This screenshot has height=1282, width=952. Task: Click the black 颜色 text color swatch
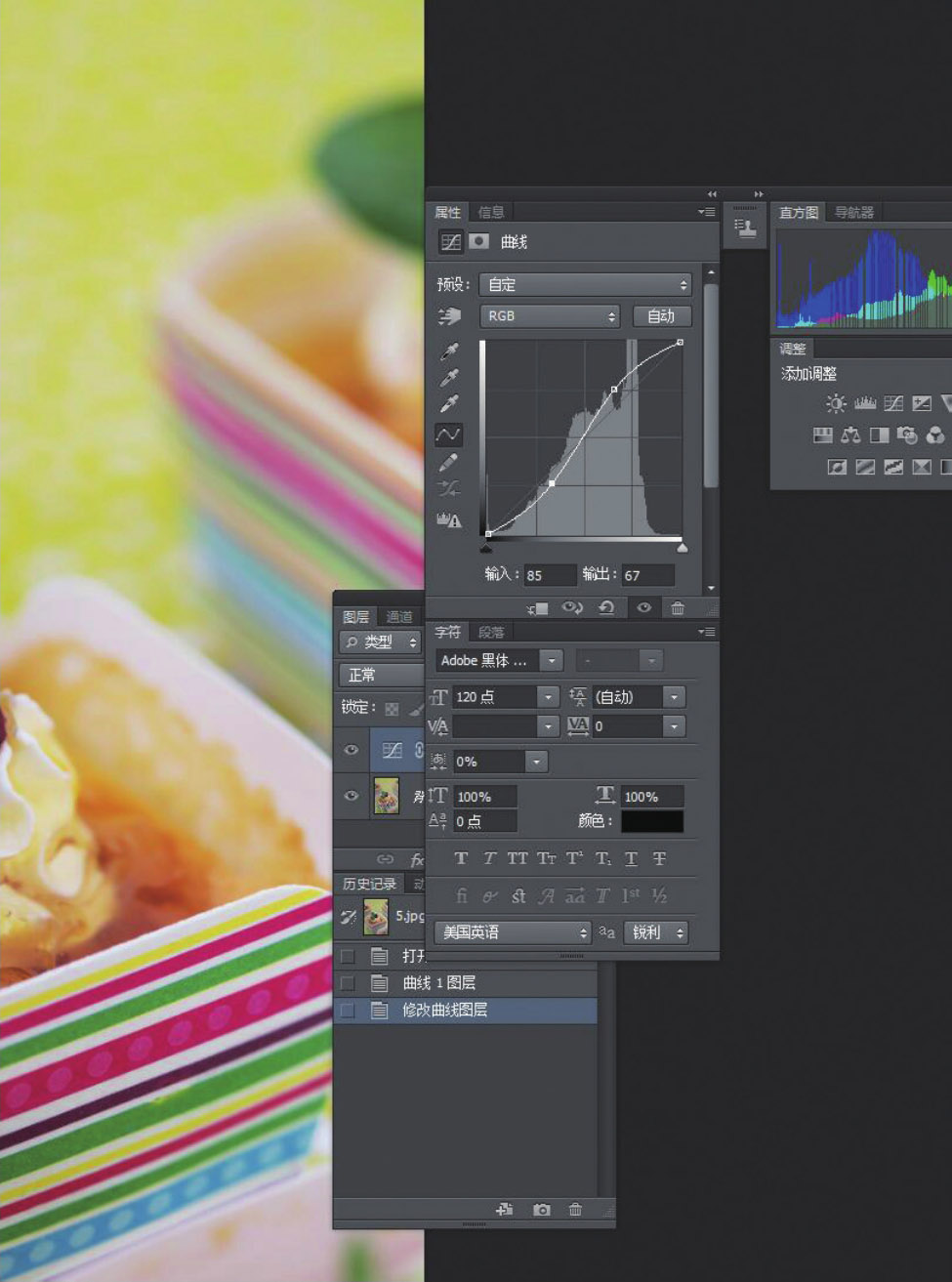pos(652,821)
